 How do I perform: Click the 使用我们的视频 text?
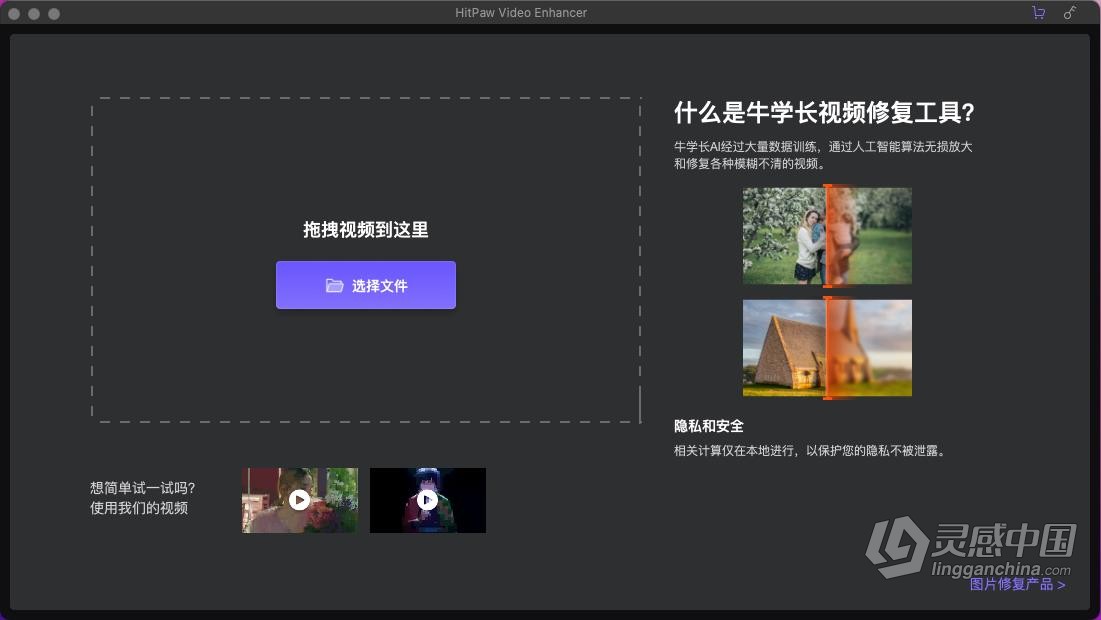139,508
